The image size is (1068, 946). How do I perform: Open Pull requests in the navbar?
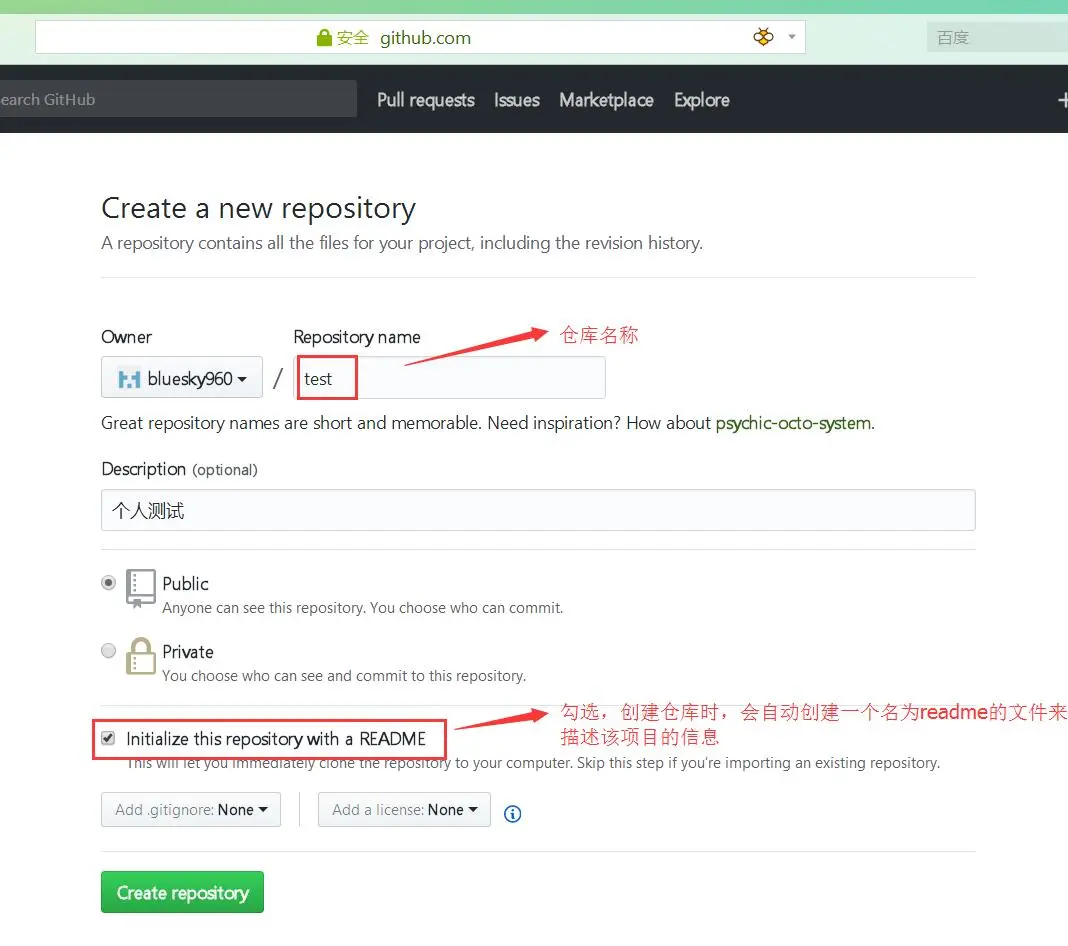pos(426,100)
